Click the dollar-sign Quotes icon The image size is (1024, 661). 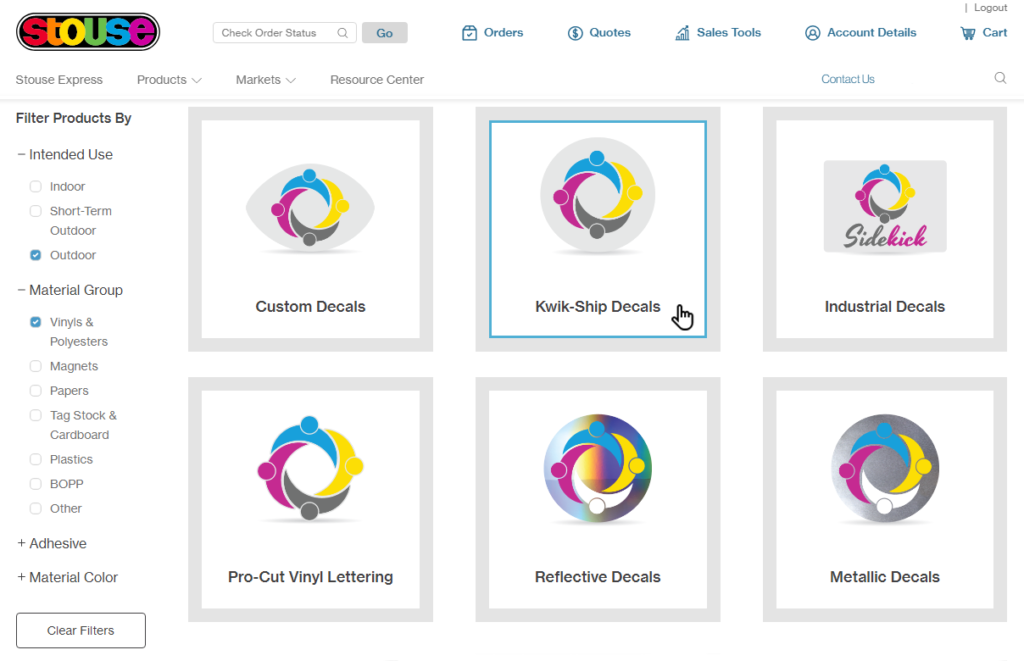[573, 32]
